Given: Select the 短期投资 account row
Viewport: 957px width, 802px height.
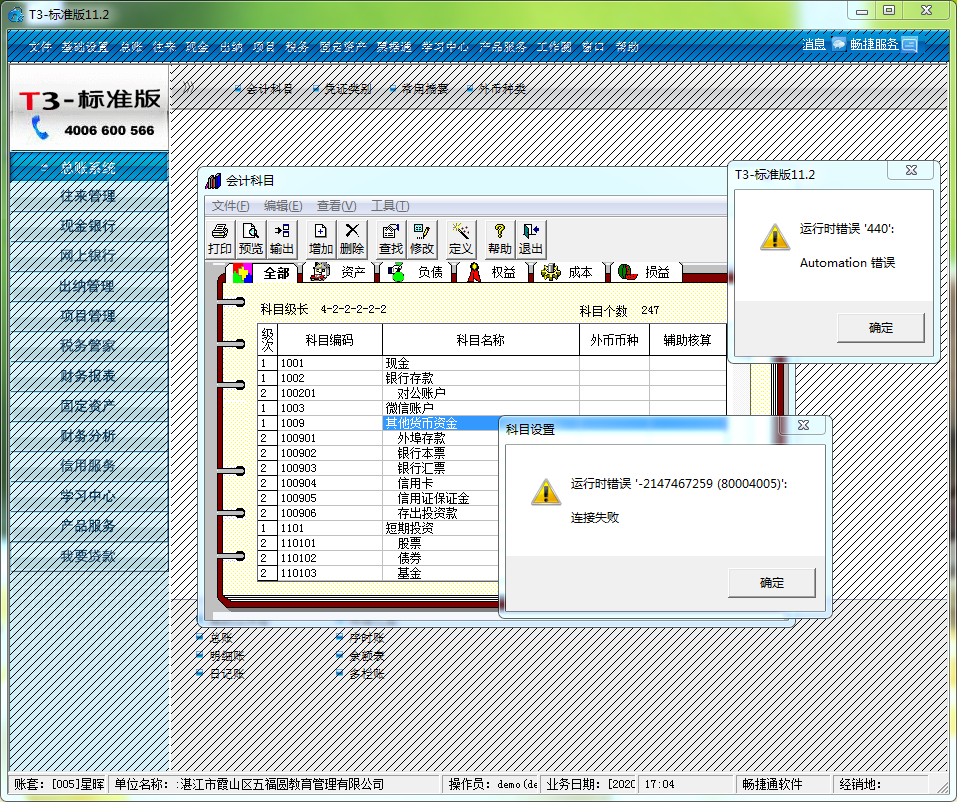Looking at the screenshot, I should (378, 528).
